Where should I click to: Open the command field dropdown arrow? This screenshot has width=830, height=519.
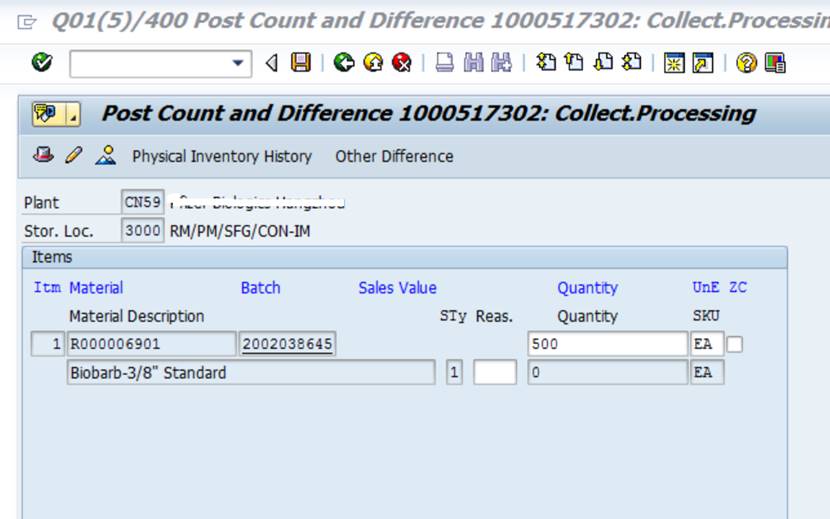point(238,63)
